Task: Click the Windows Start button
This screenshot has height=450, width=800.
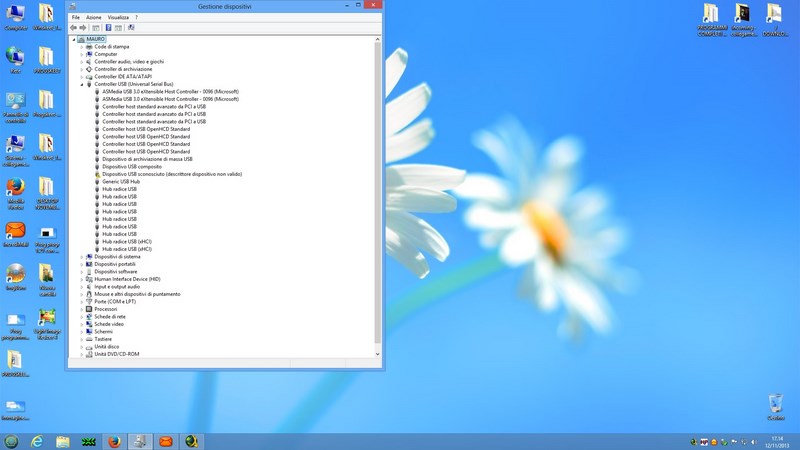Action: [x=11, y=441]
